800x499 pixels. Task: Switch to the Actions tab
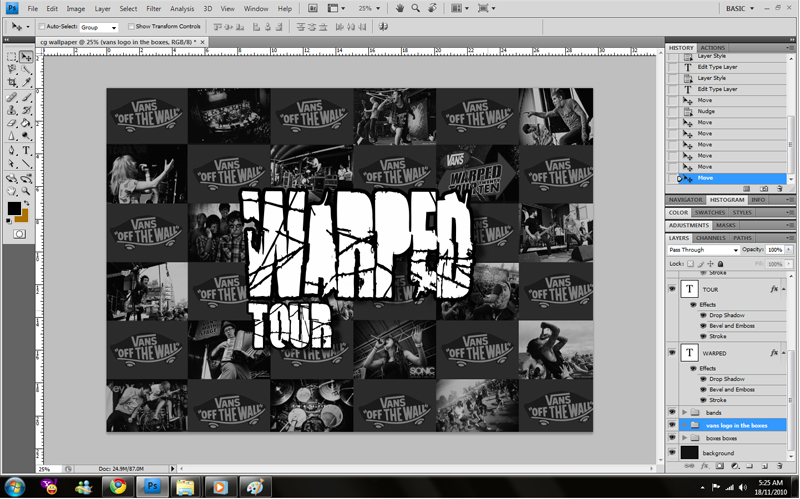713,47
